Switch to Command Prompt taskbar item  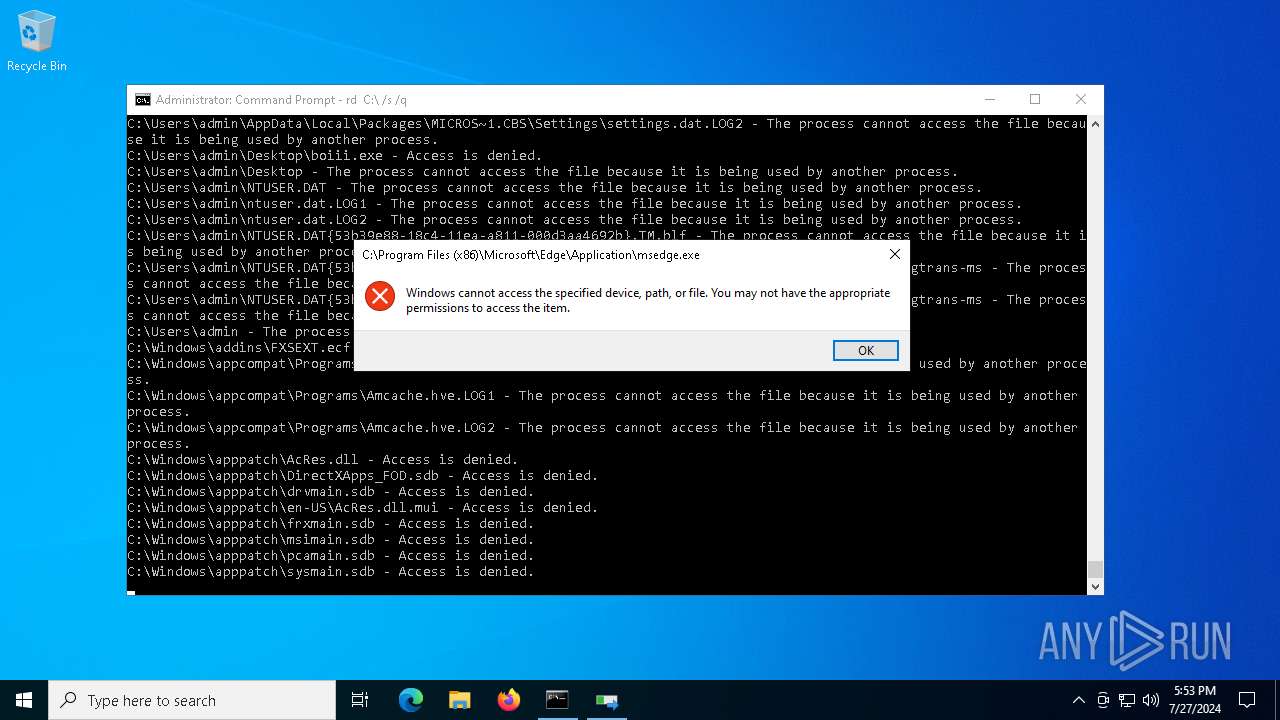pos(557,700)
